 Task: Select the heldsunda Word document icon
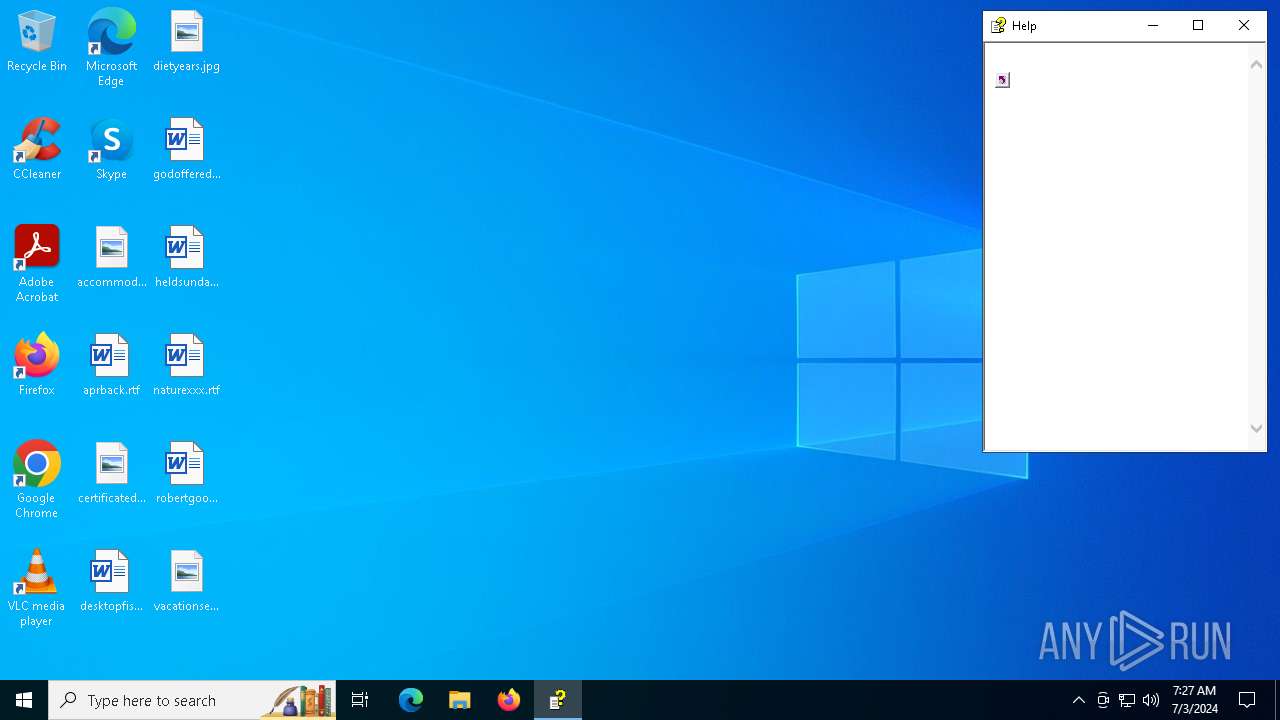click(x=186, y=258)
